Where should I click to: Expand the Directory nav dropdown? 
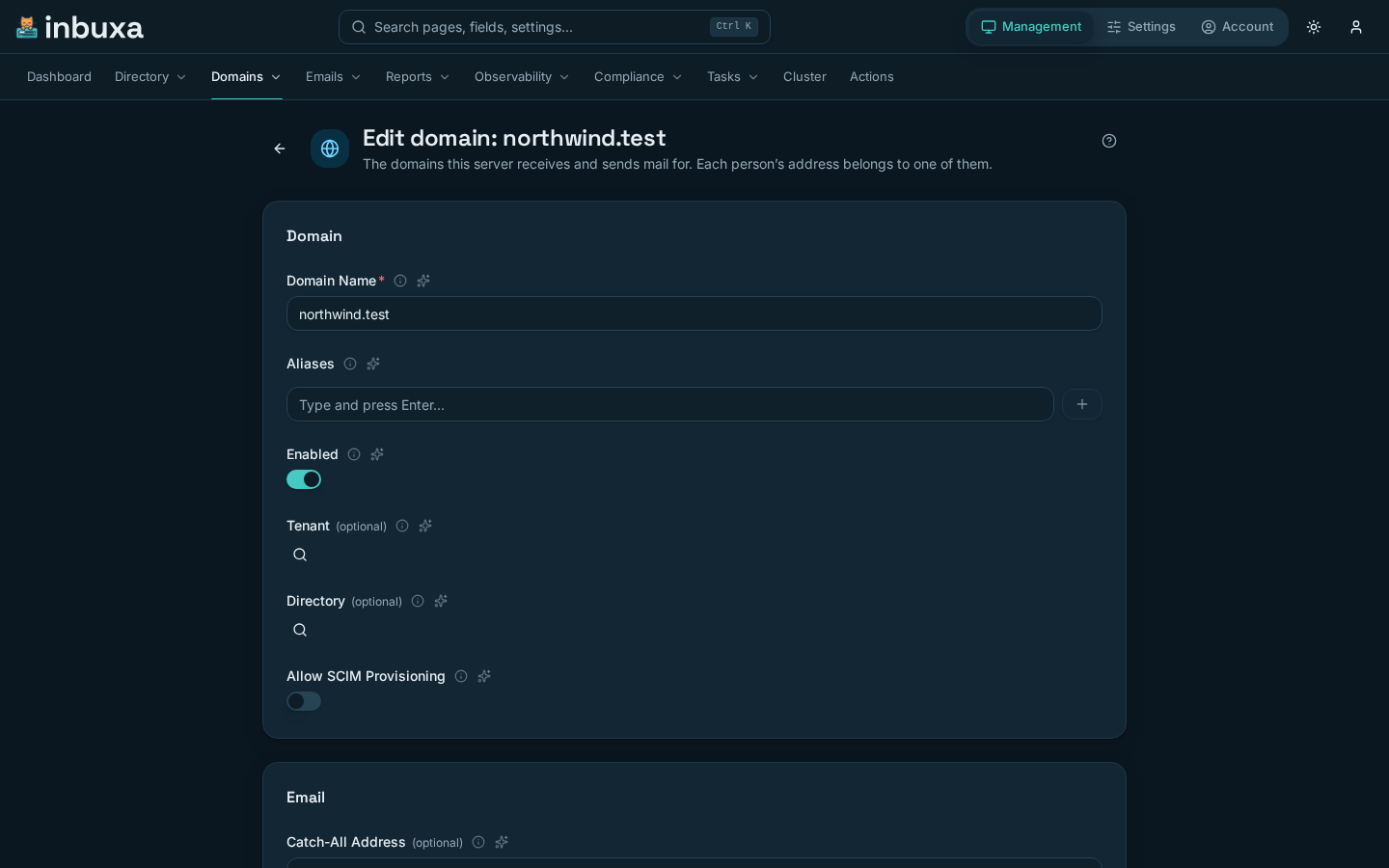[x=150, y=77]
